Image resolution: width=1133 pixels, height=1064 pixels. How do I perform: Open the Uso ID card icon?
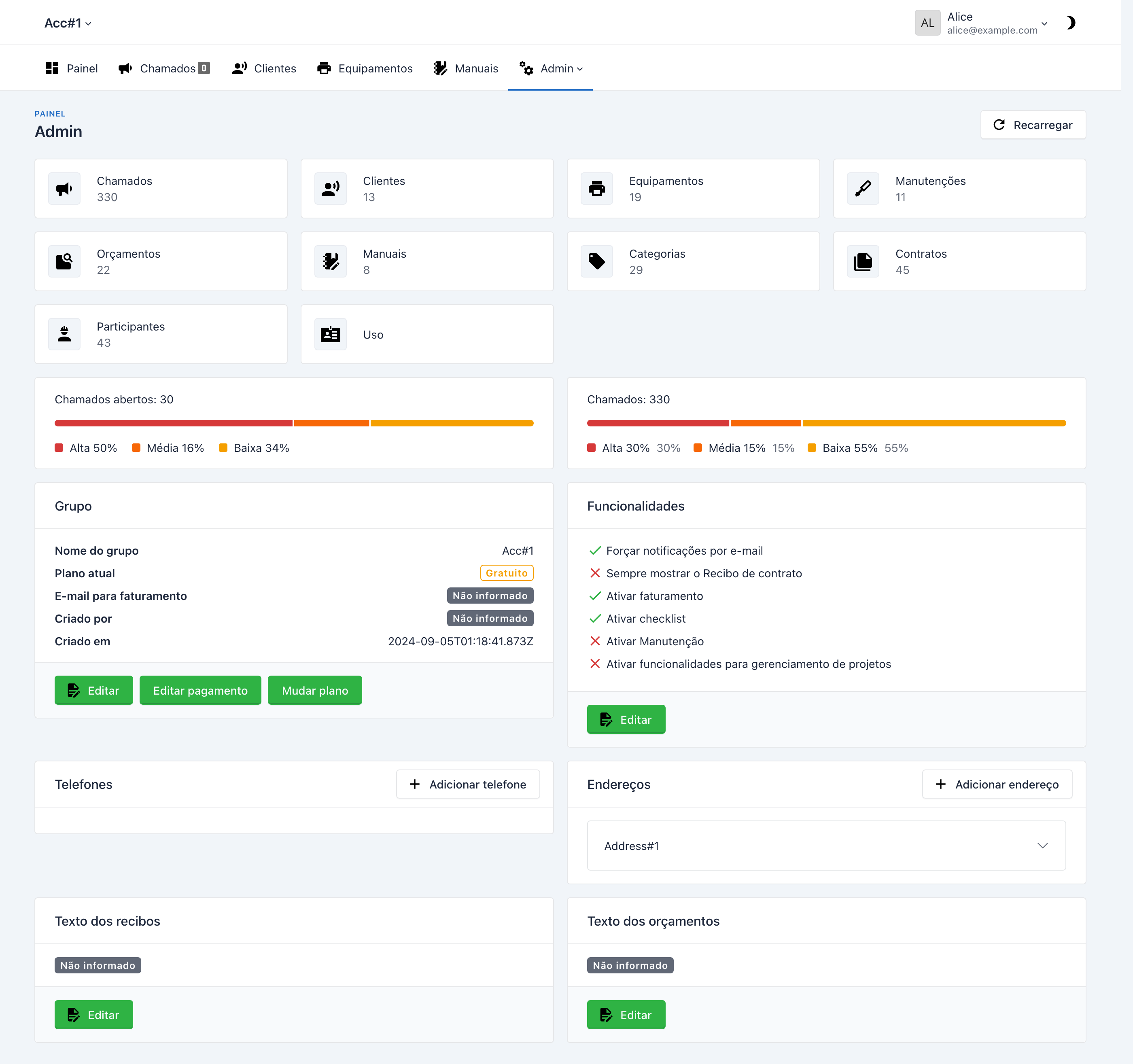tap(331, 335)
